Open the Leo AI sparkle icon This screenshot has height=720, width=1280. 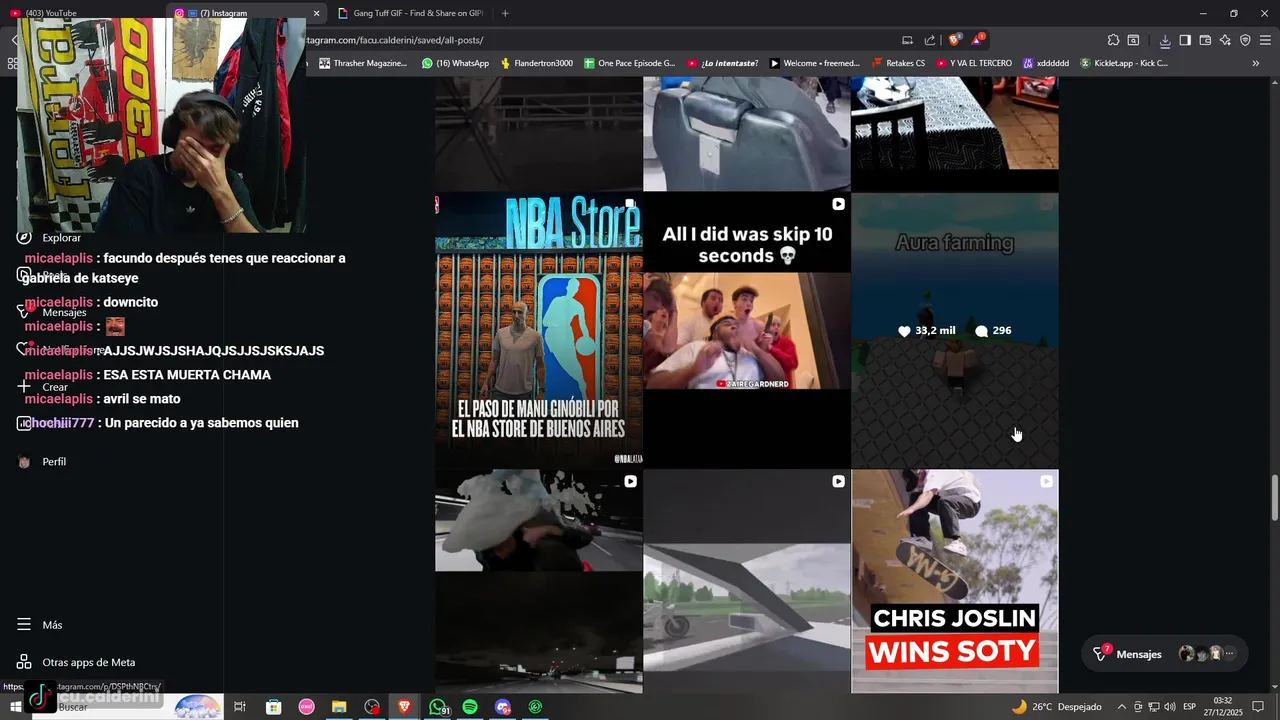coord(1225,40)
